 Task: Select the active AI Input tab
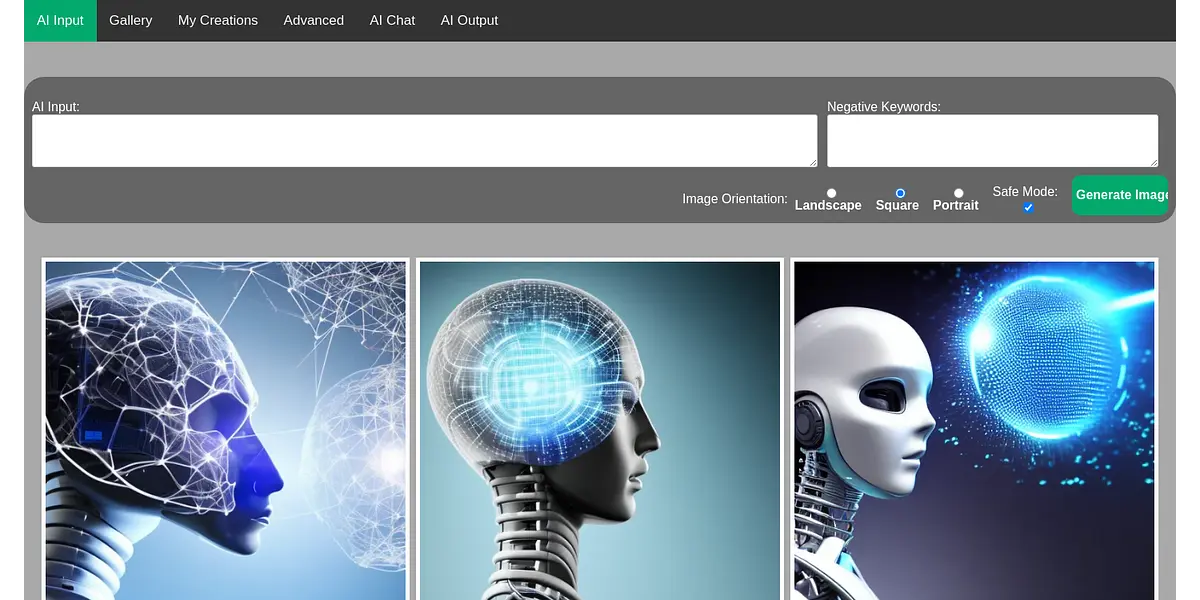[60, 20]
